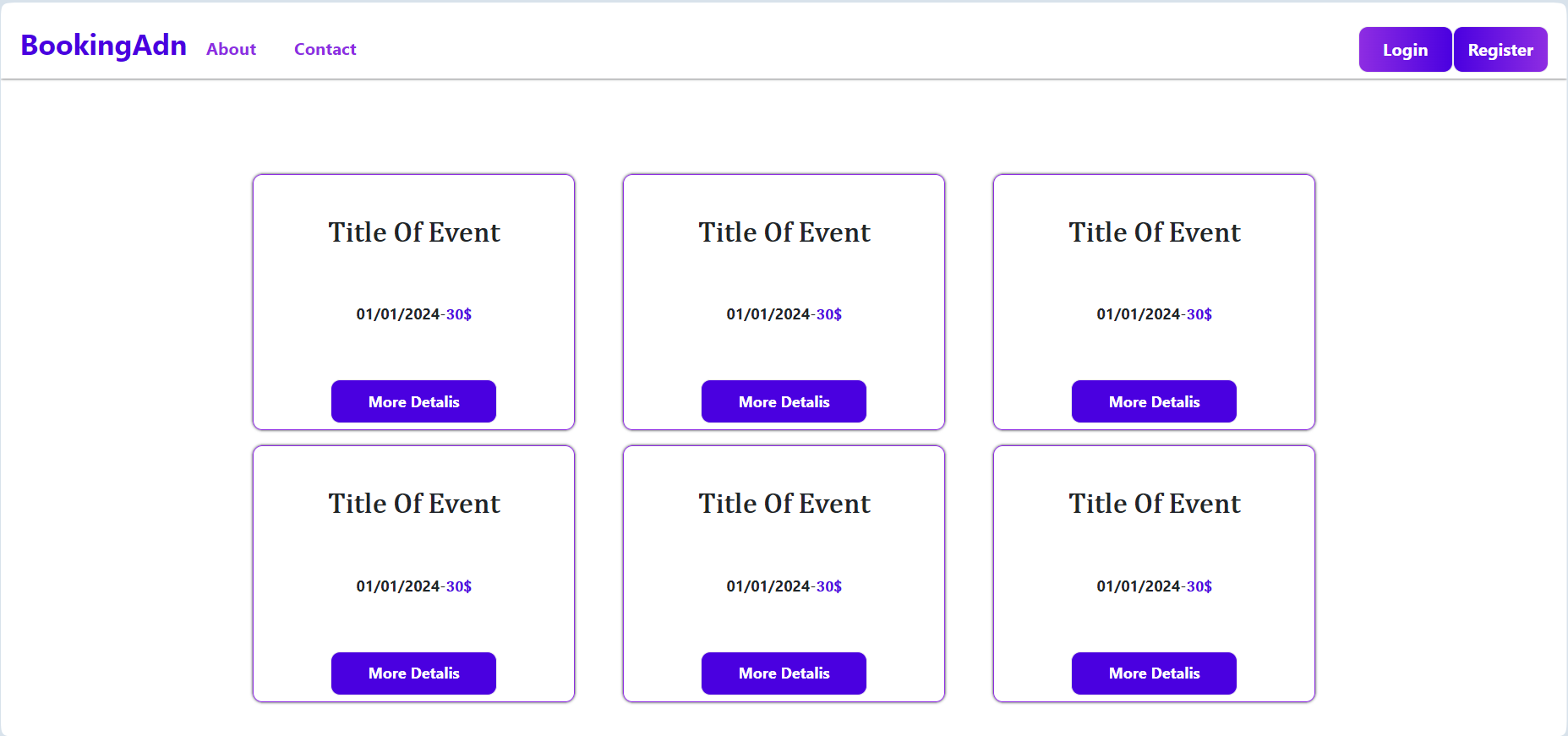Click the Register button
The image size is (1568, 736).
tap(1500, 50)
